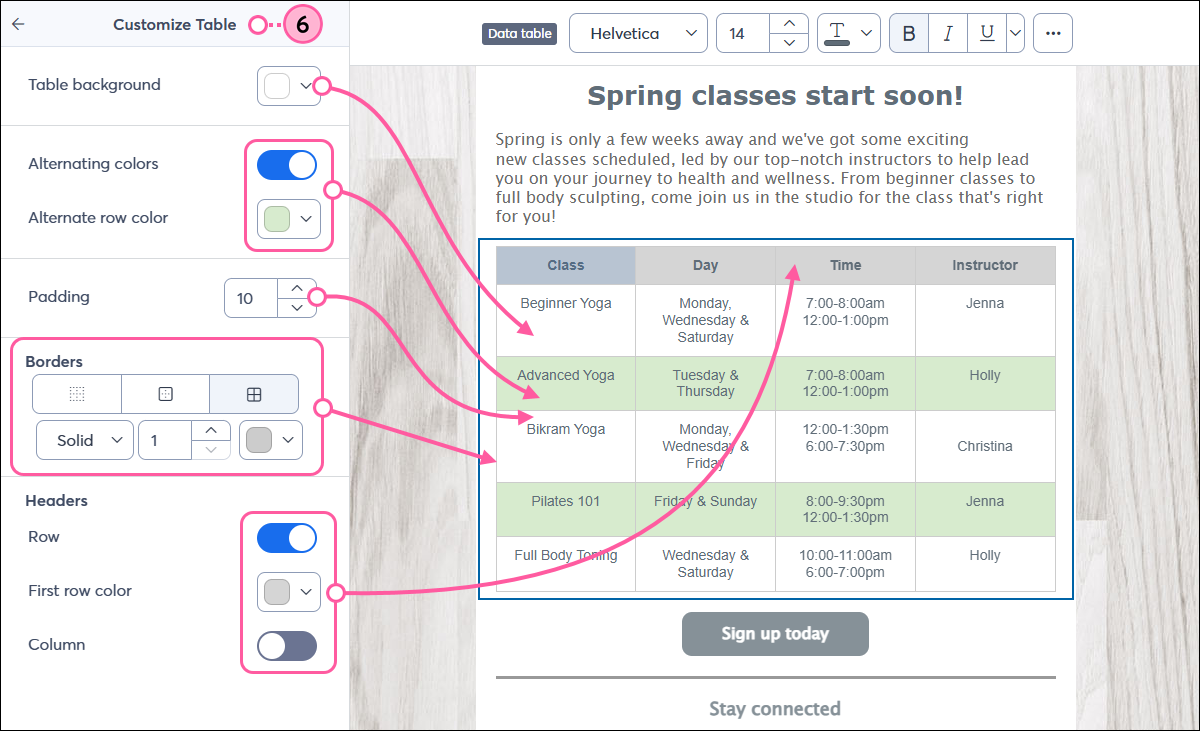Select the Instructor header cell
The width and height of the screenshot is (1200, 731).
(985, 265)
